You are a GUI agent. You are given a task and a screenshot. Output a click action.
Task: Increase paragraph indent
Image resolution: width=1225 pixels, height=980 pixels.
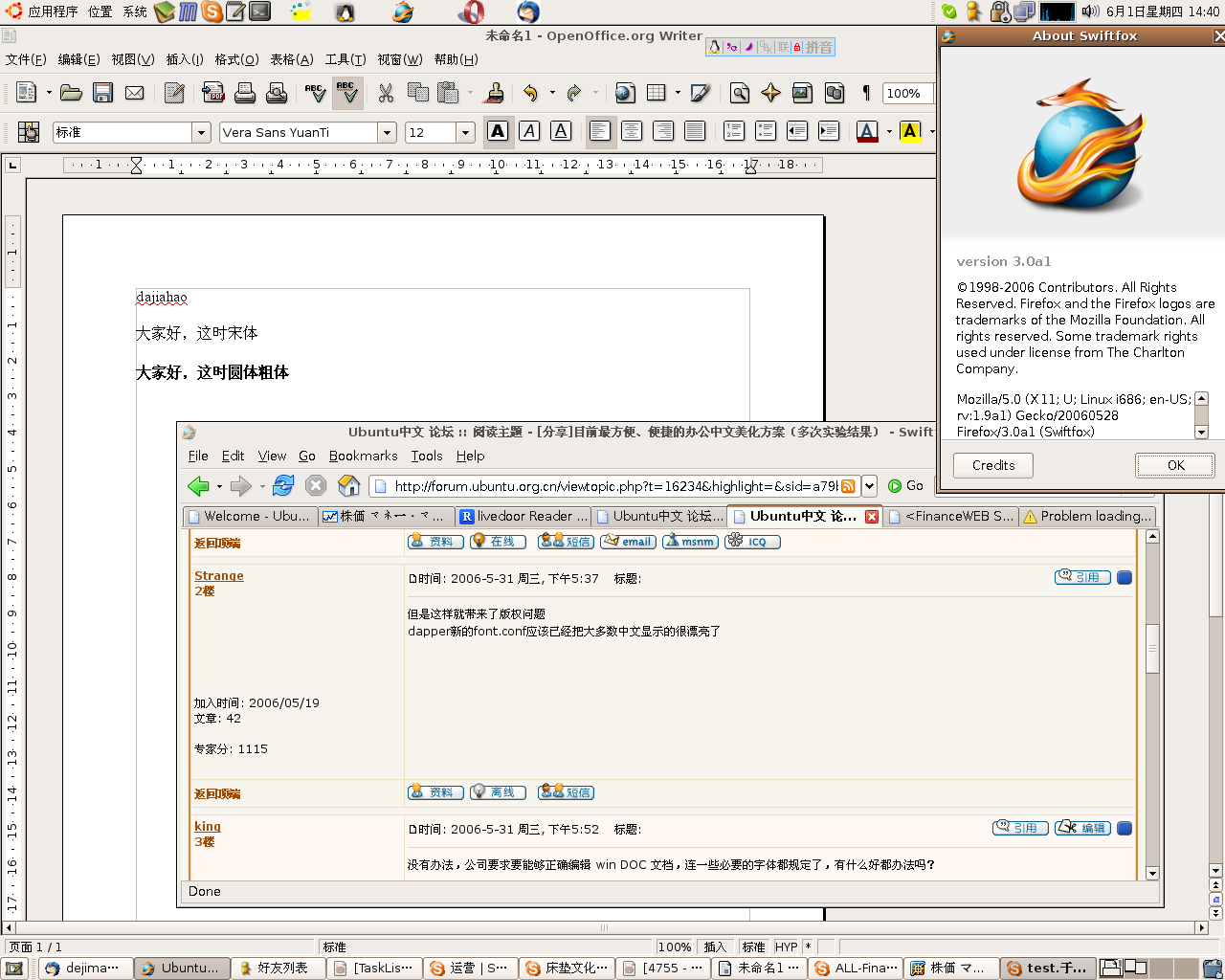point(829,131)
